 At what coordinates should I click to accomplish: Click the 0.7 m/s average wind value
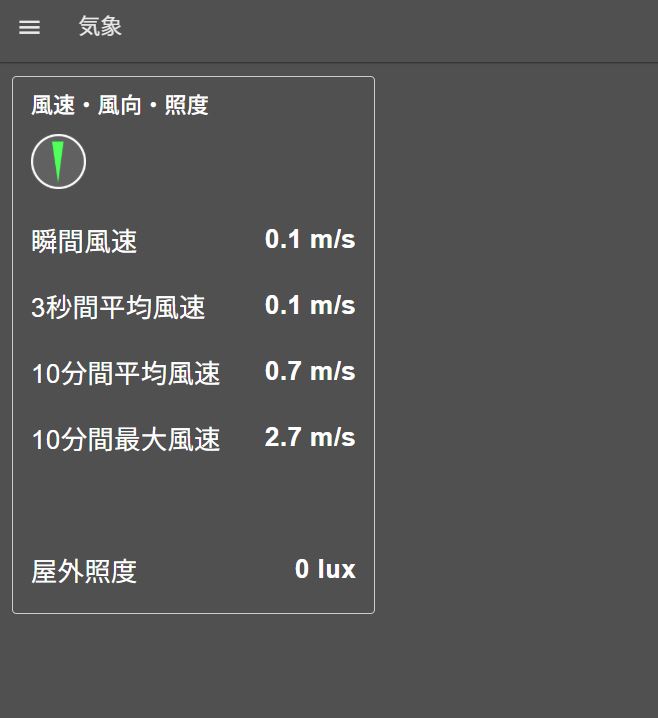click(x=310, y=371)
